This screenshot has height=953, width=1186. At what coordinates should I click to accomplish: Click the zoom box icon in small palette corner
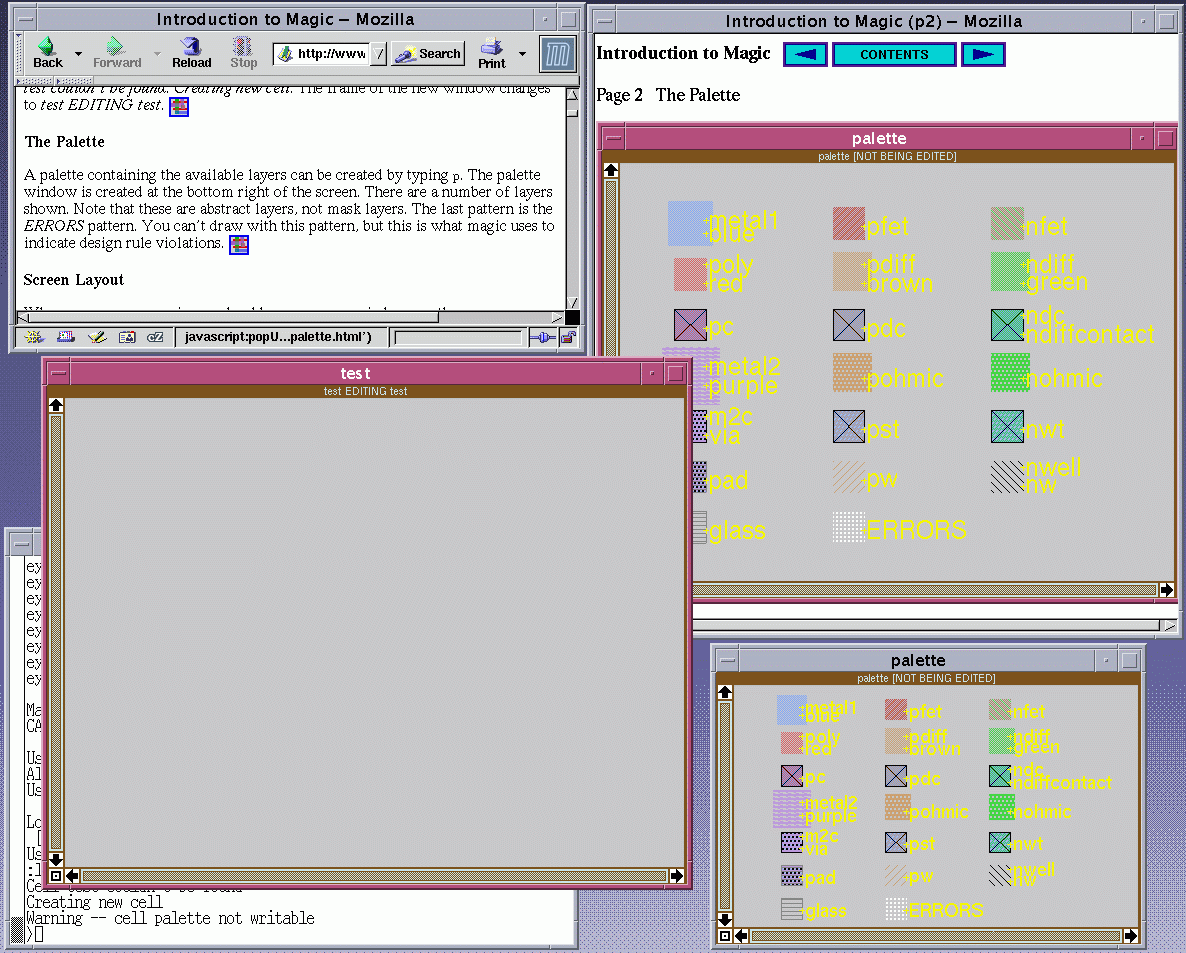(x=725, y=936)
